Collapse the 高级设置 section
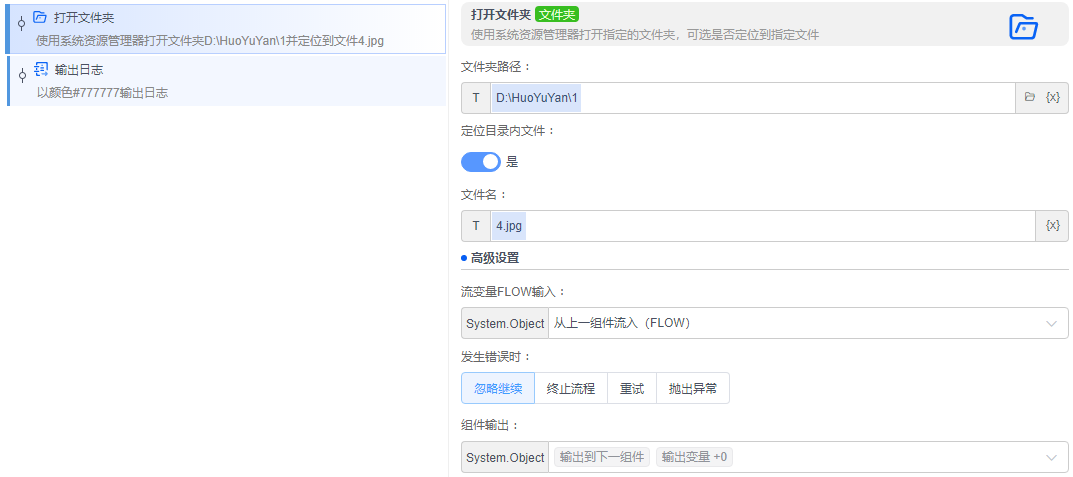Image resolution: width=1073 pixels, height=477 pixels. click(x=494, y=258)
